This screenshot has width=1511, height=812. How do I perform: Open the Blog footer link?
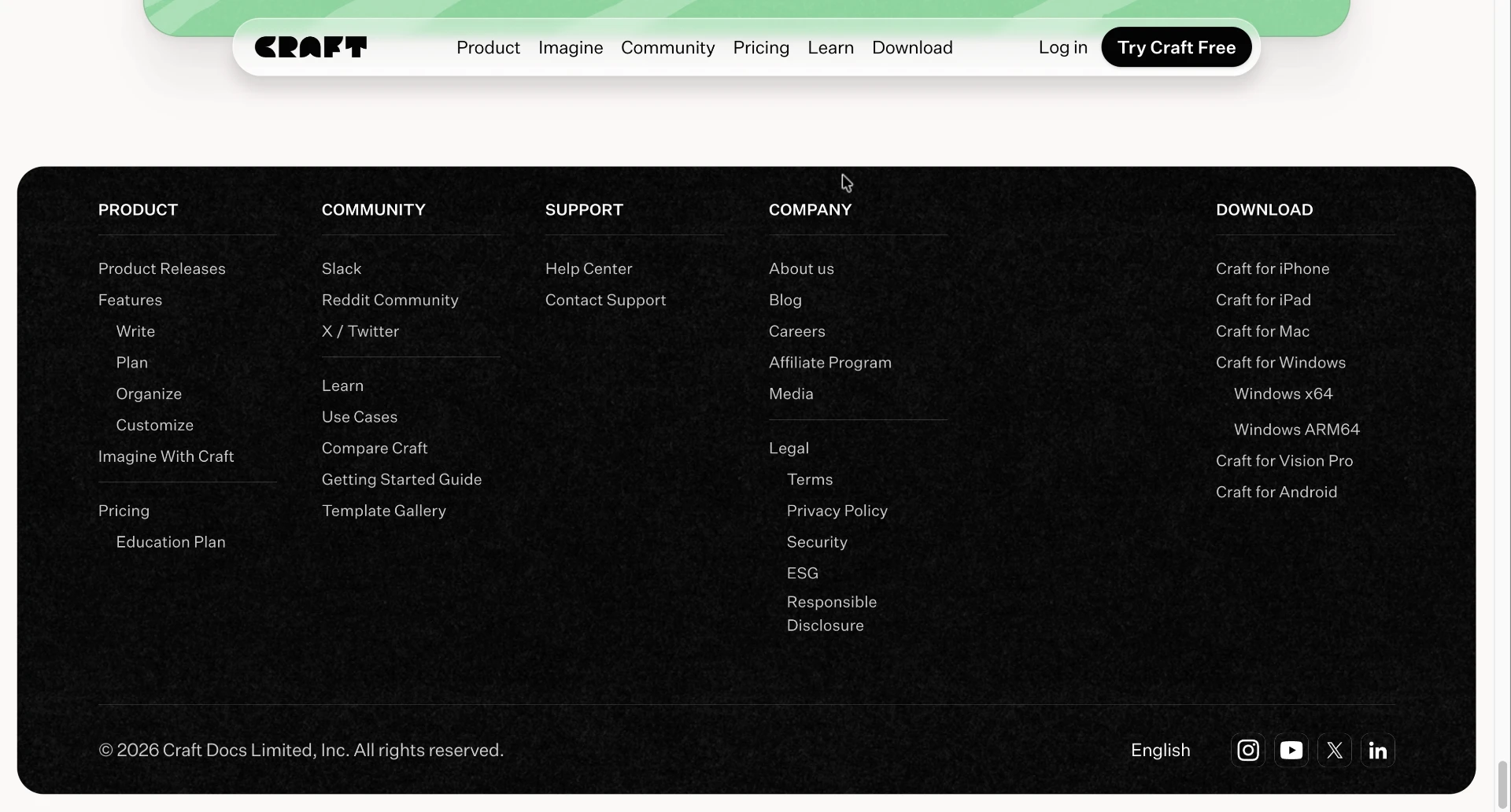785,300
